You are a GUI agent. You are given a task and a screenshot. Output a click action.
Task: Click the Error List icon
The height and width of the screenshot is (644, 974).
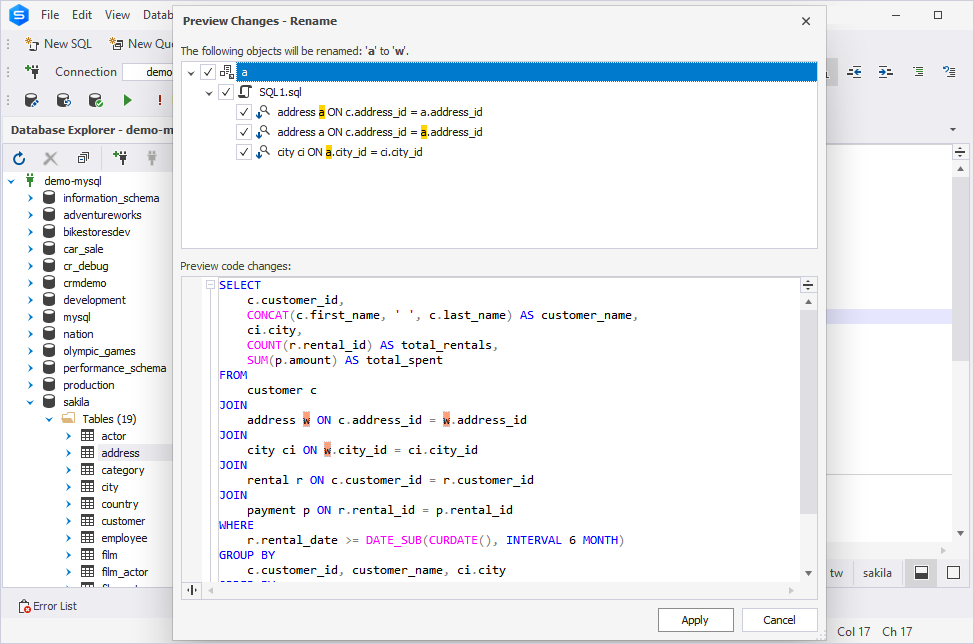tap(24, 606)
